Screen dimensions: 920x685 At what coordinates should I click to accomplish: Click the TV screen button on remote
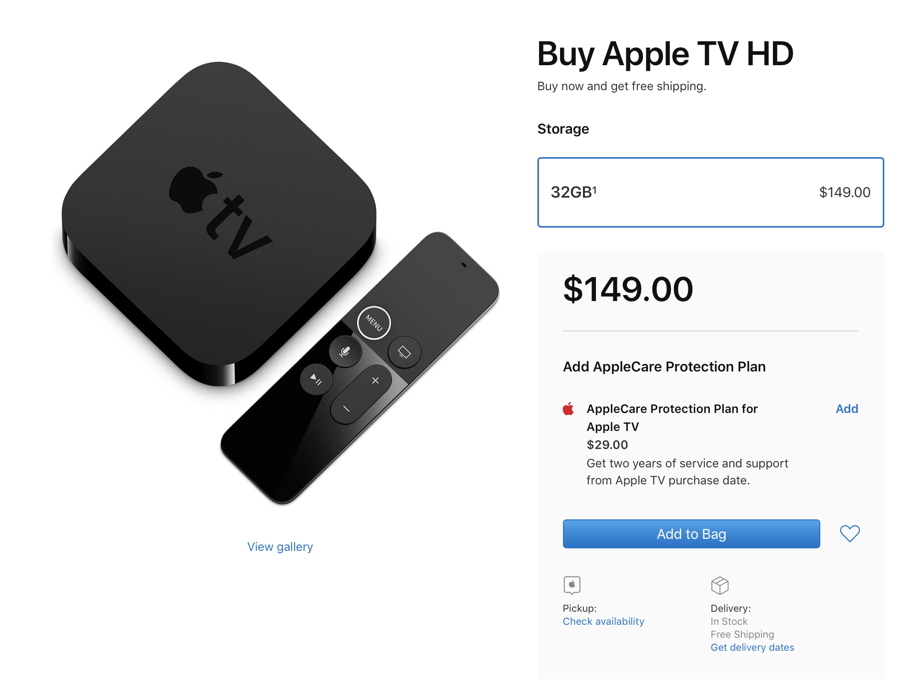click(404, 352)
